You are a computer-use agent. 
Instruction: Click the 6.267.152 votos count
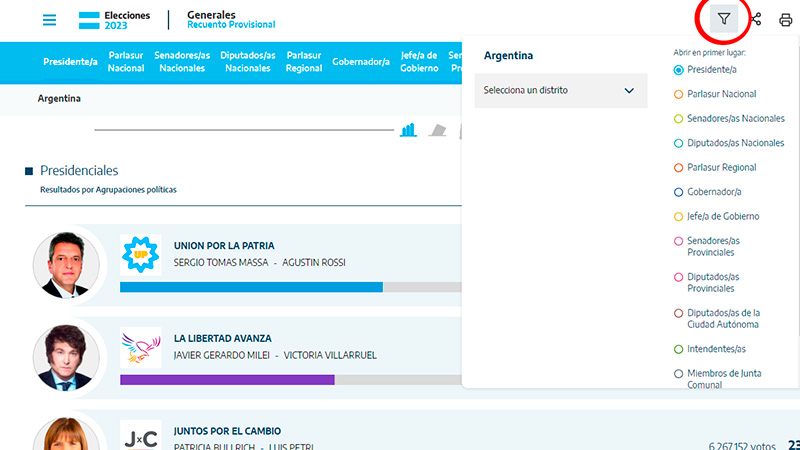point(742,446)
